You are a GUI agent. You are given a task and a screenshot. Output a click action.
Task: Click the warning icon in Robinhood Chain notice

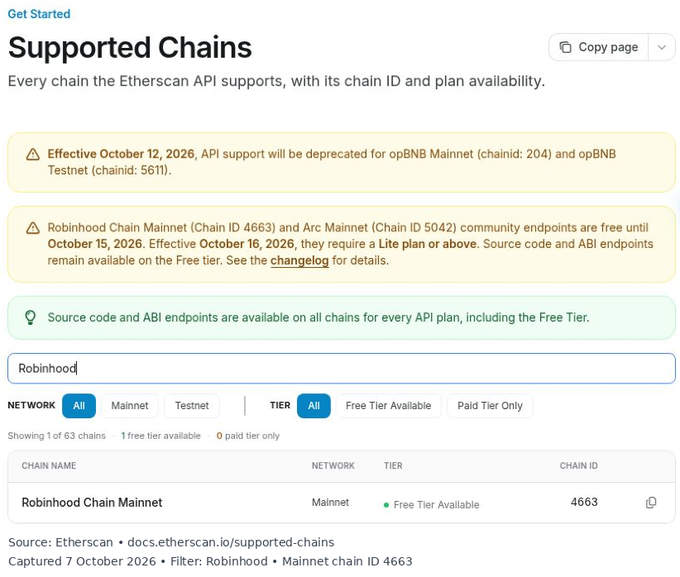tap(33, 228)
